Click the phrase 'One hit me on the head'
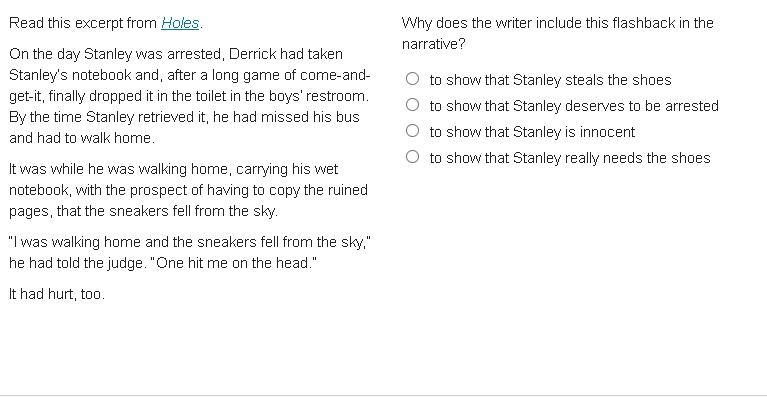 click(234, 263)
